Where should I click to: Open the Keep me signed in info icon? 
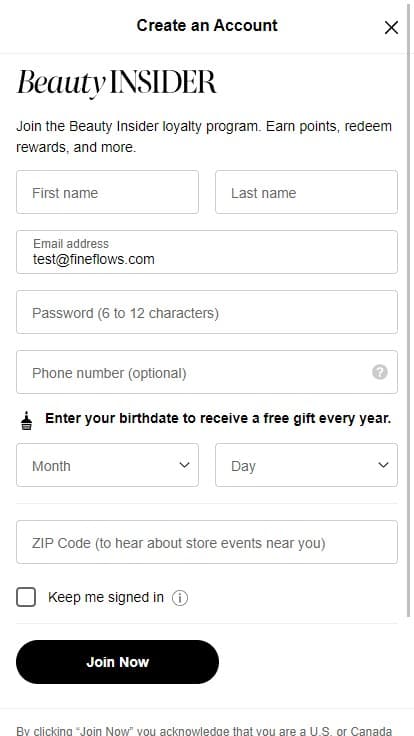180,598
